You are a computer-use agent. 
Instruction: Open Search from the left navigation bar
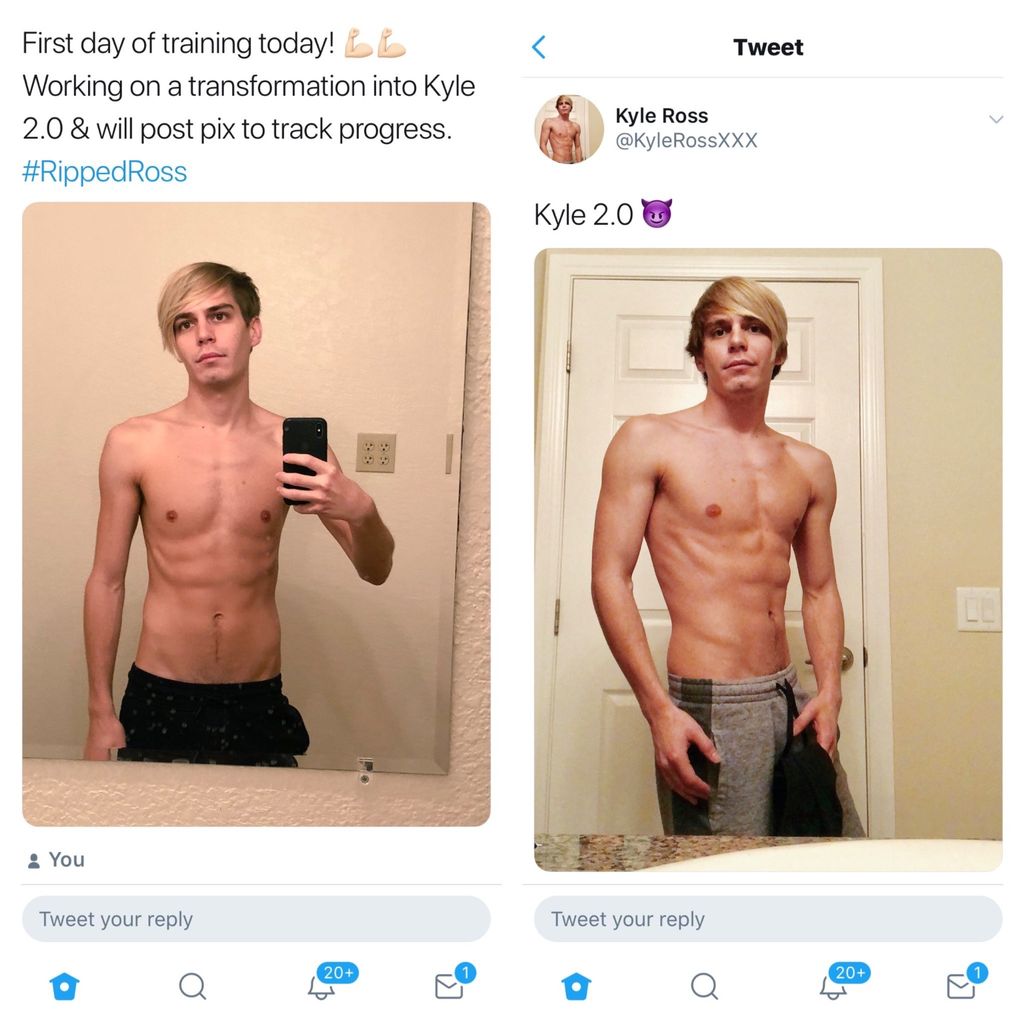click(192, 985)
